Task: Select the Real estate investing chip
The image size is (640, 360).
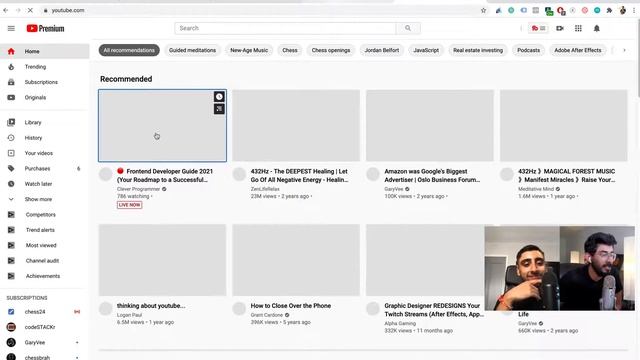Action: [x=478, y=50]
